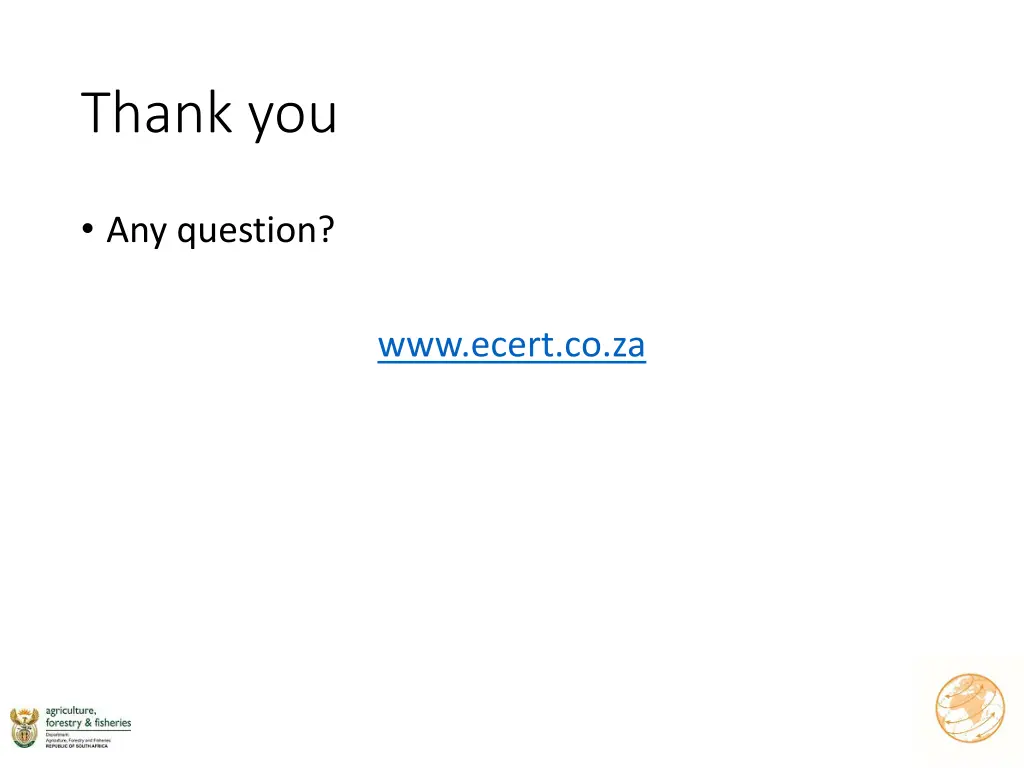Click the small 'Department' label in logo
This screenshot has height=768, width=1024.
56,733
